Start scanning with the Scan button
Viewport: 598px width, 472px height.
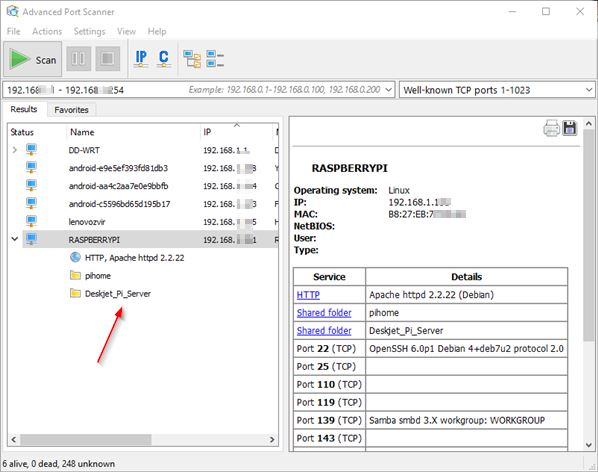pyautogui.click(x=32, y=59)
